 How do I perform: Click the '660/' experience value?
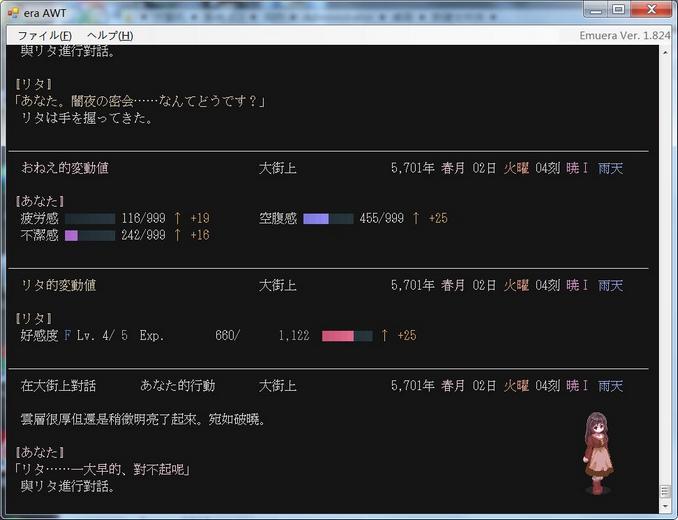coord(227,336)
